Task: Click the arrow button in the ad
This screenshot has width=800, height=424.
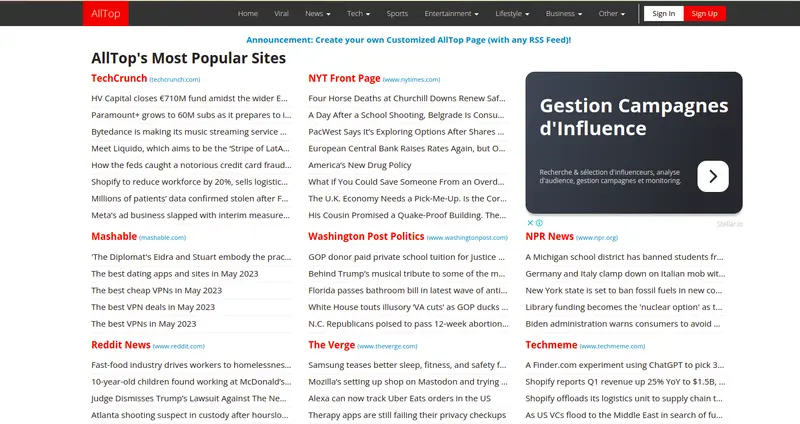Action: click(x=712, y=176)
